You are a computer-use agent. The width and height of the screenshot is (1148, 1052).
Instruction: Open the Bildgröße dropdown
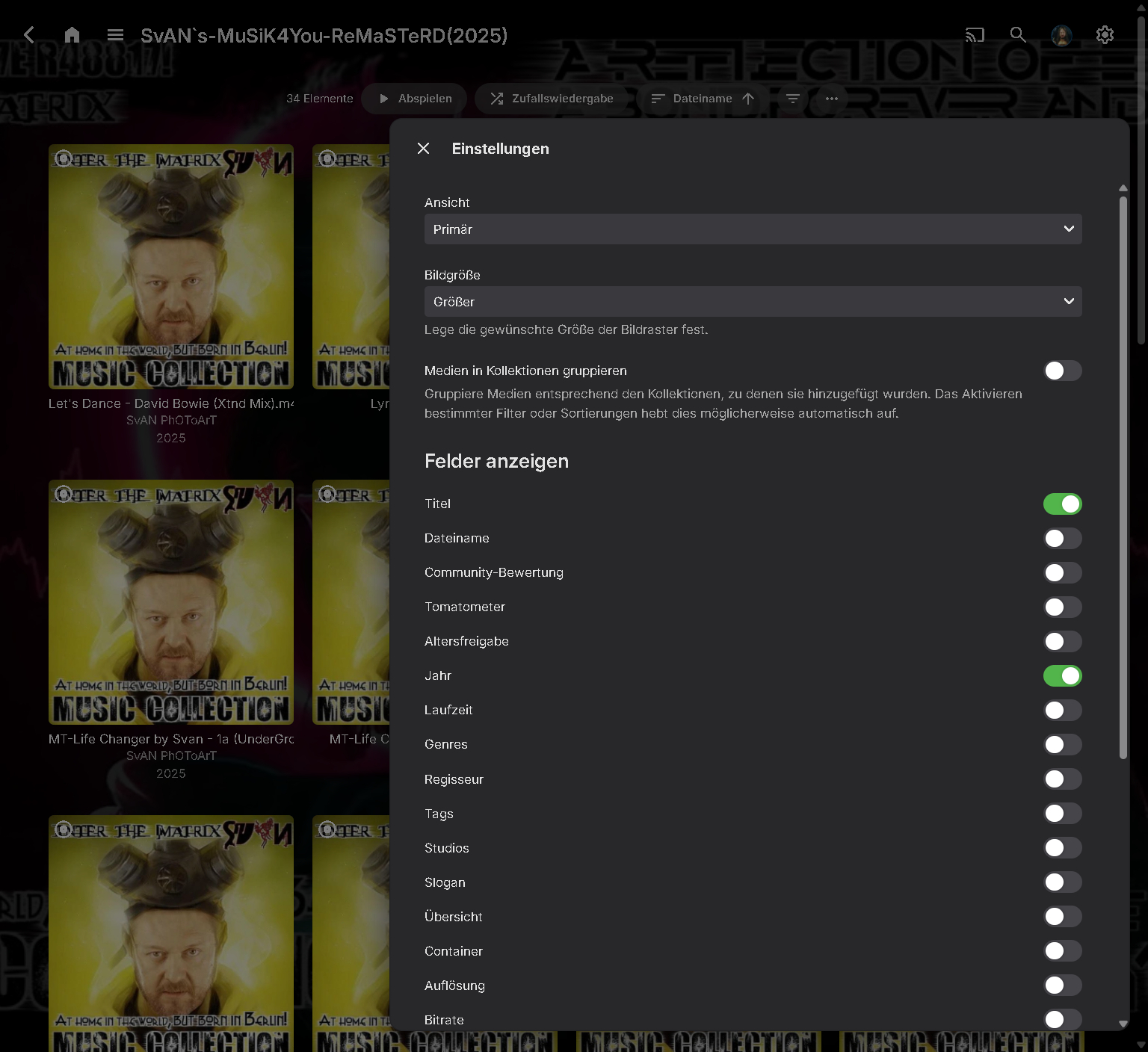point(753,302)
